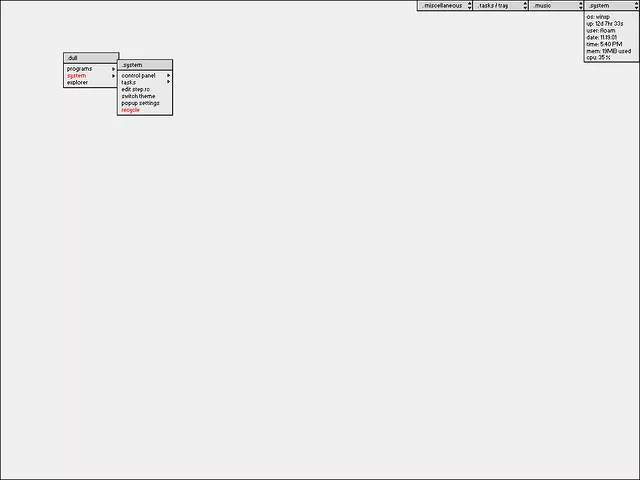
Task: Click the .tasks / tray panel arrow icon
Action: 525,6
